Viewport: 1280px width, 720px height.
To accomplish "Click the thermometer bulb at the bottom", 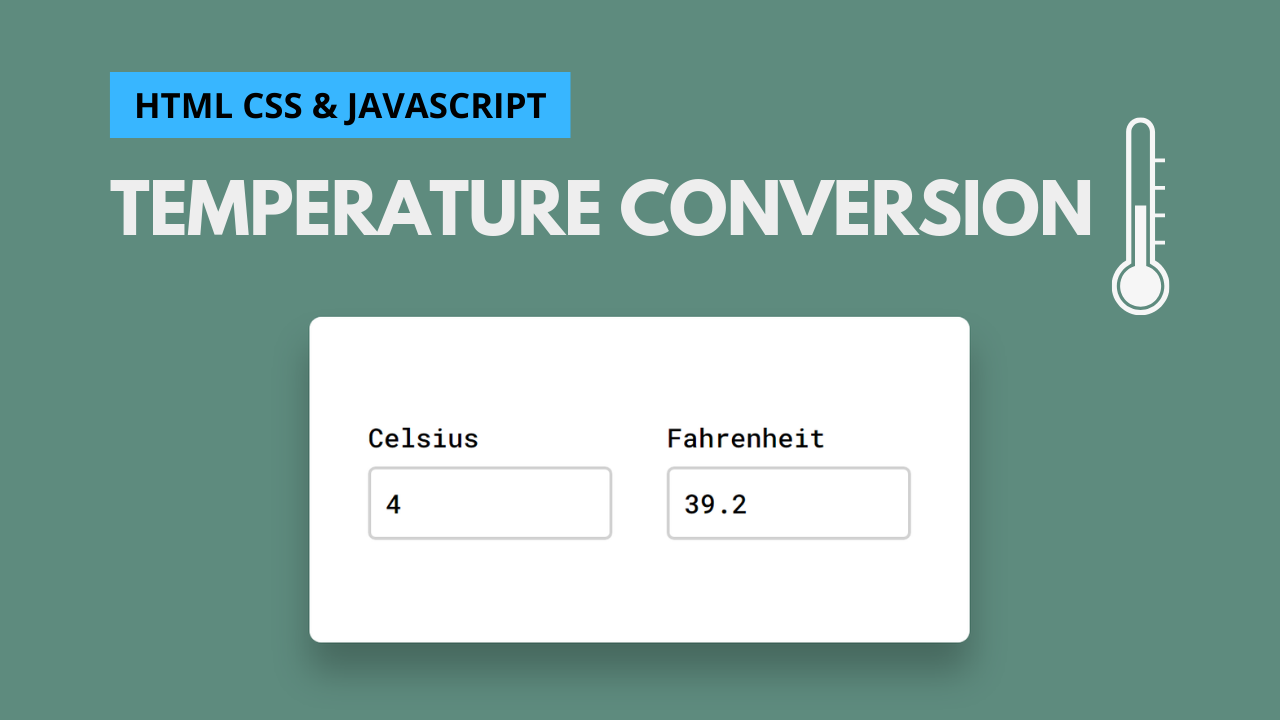I will pyautogui.click(x=1140, y=287).
